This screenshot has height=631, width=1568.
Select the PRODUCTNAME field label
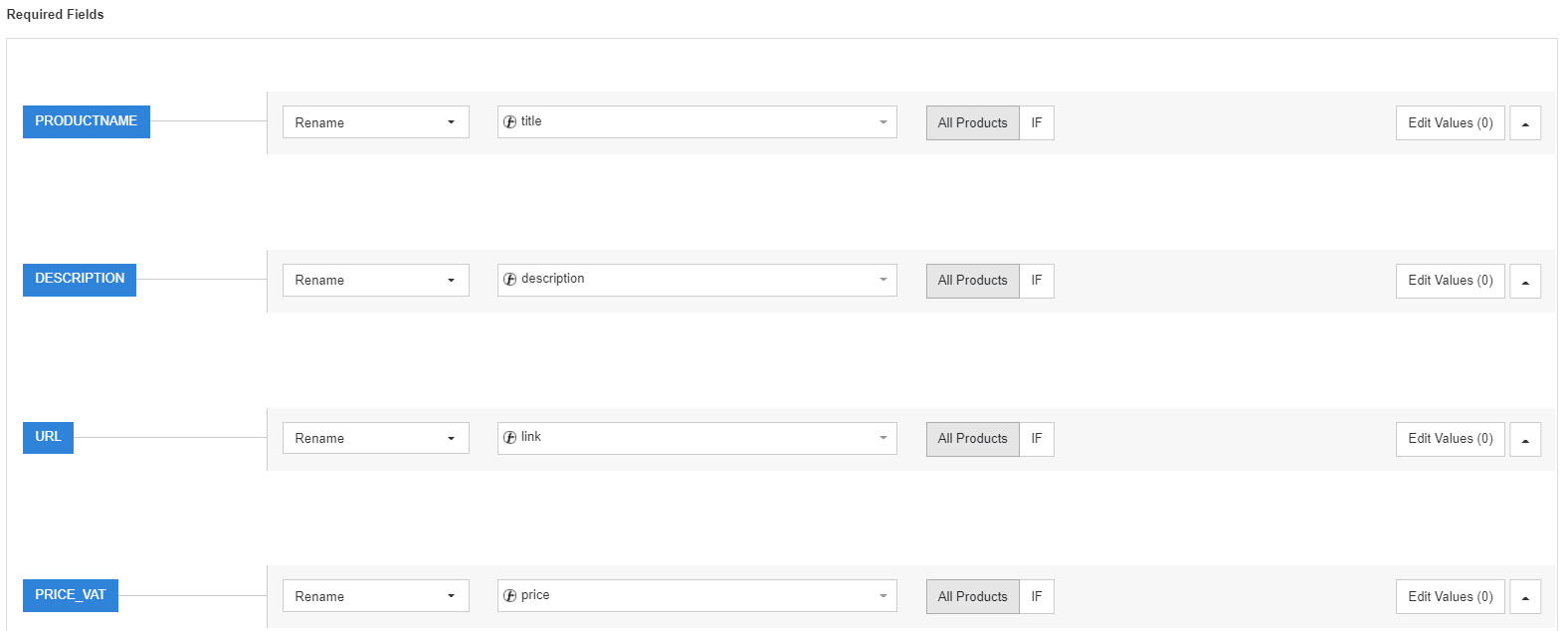87,121
